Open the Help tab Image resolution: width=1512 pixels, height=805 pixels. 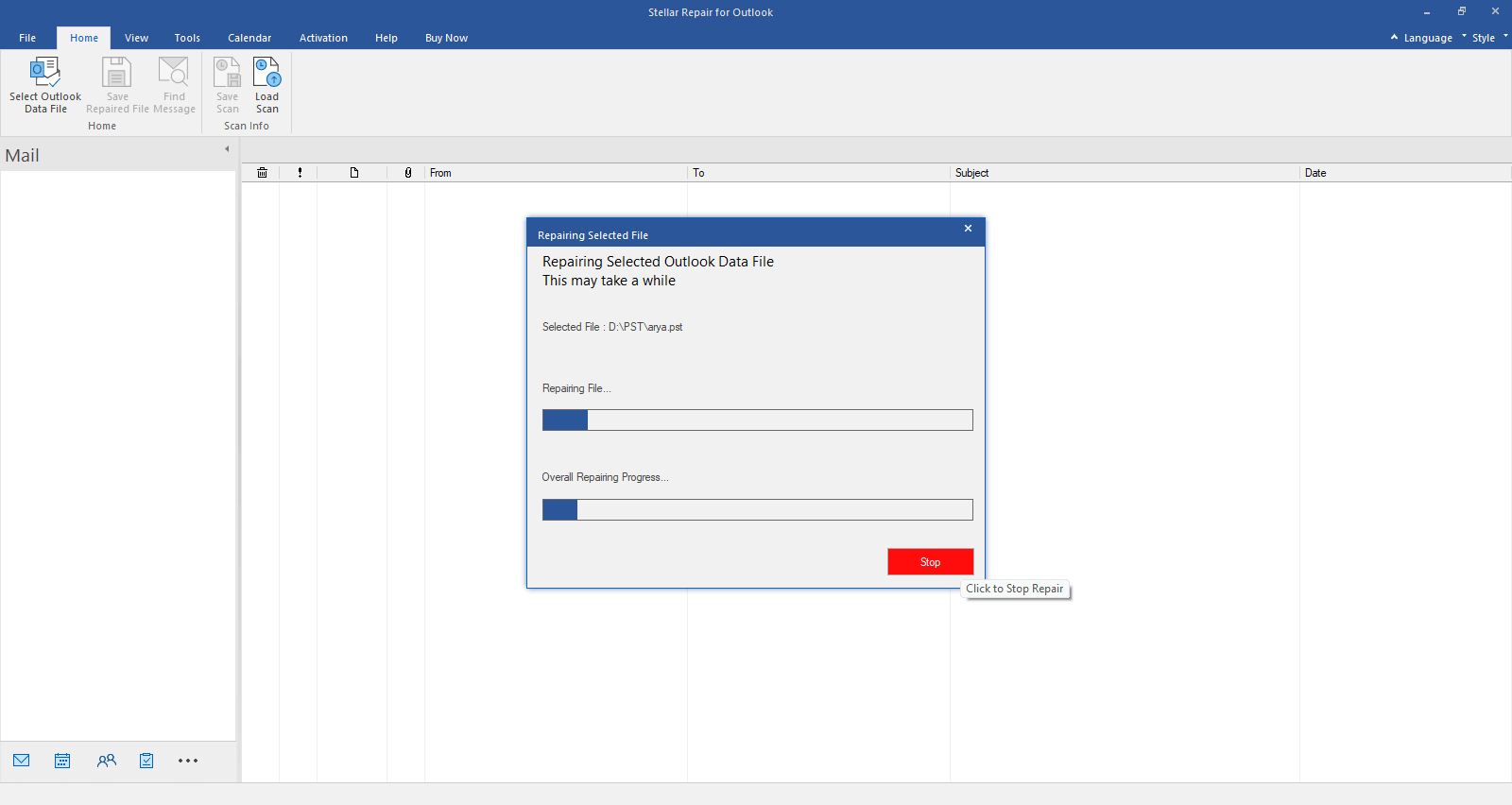click(x=387, y=38)
